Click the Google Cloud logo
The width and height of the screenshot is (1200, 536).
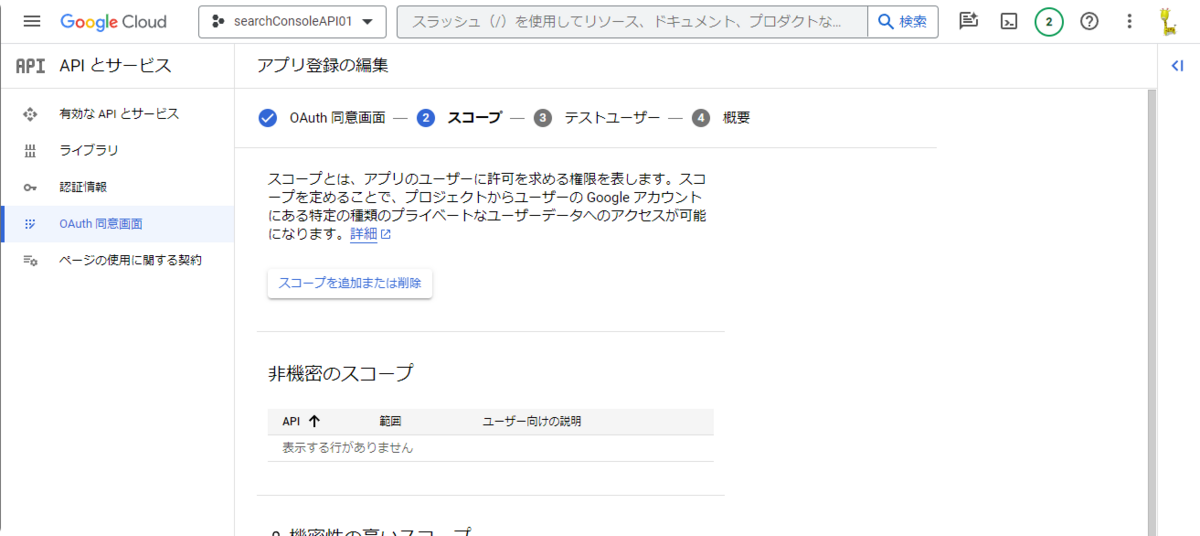(x=113, y=21)
